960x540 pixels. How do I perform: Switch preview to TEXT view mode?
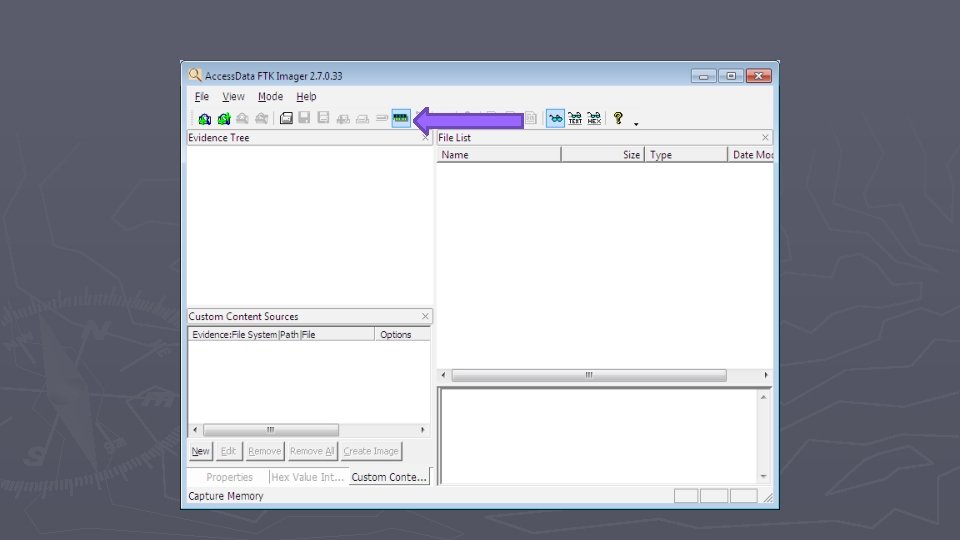(575, 118)
